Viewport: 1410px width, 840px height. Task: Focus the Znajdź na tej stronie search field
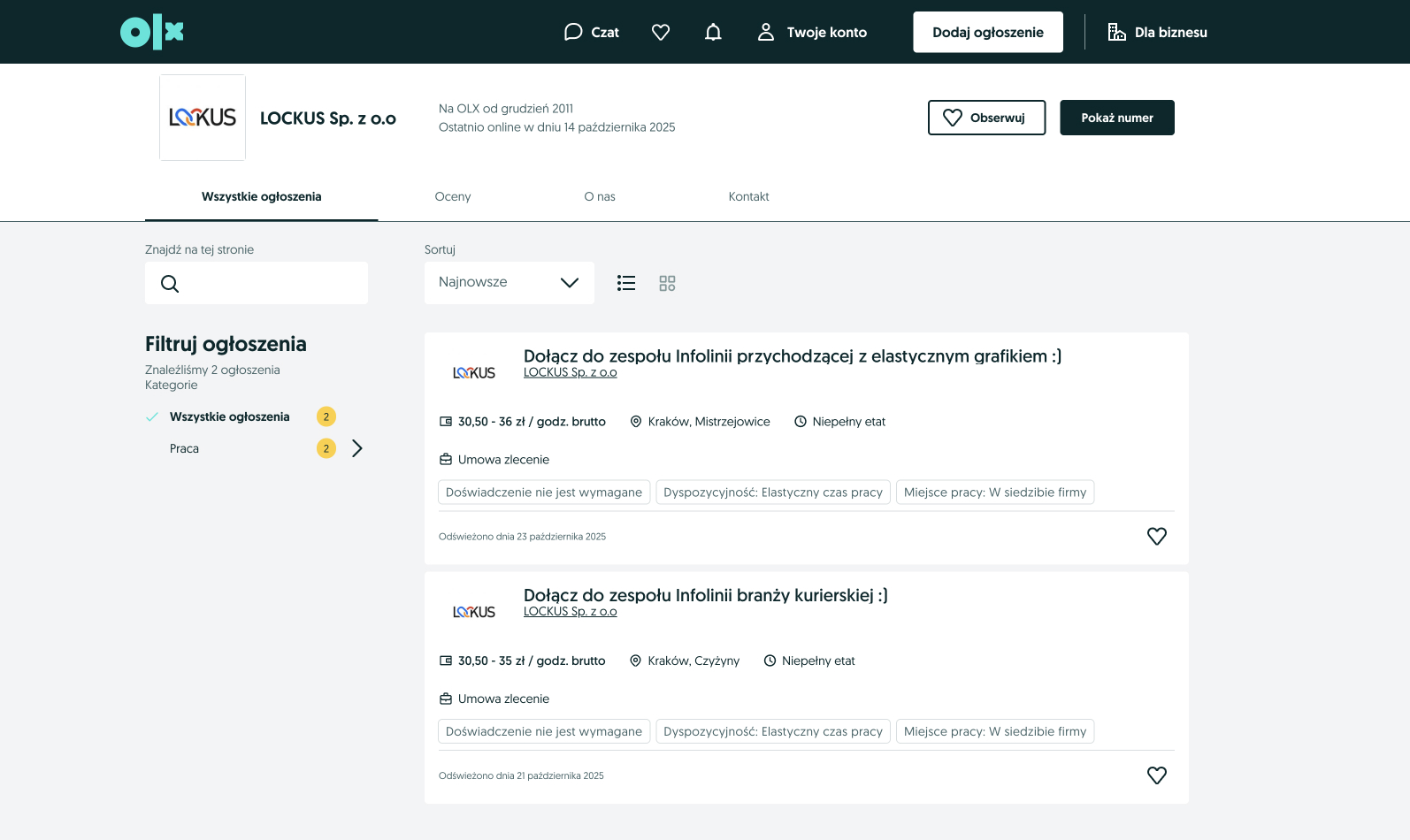pos(257,283)
